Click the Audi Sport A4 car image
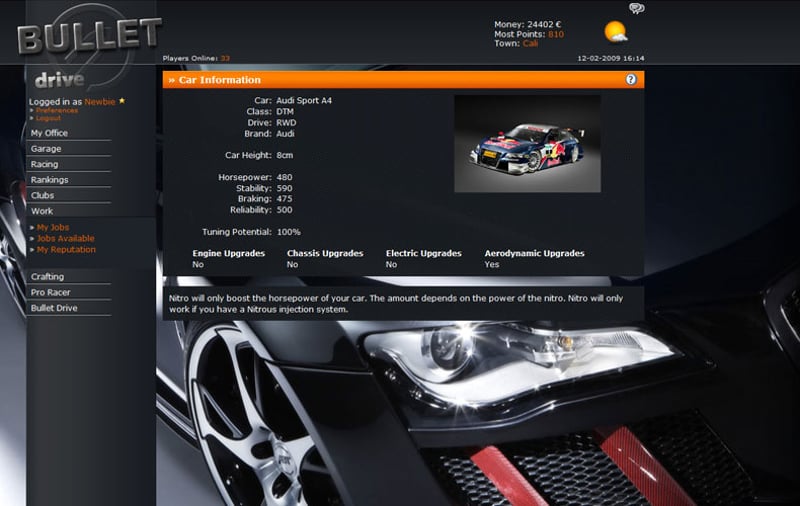The image size is (800, 506). tap(528, 144)
